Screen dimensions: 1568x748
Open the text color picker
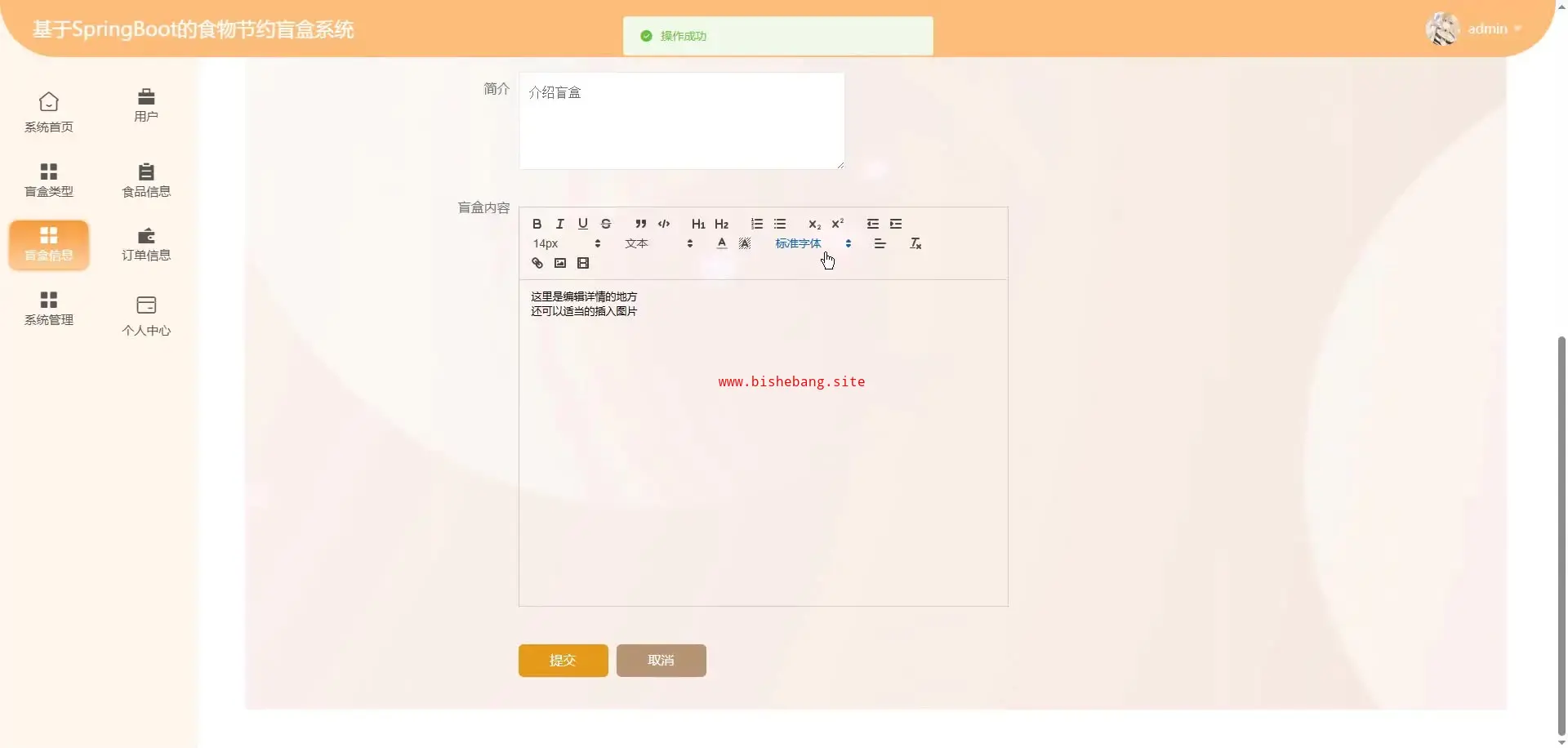[x=721, y=243]
